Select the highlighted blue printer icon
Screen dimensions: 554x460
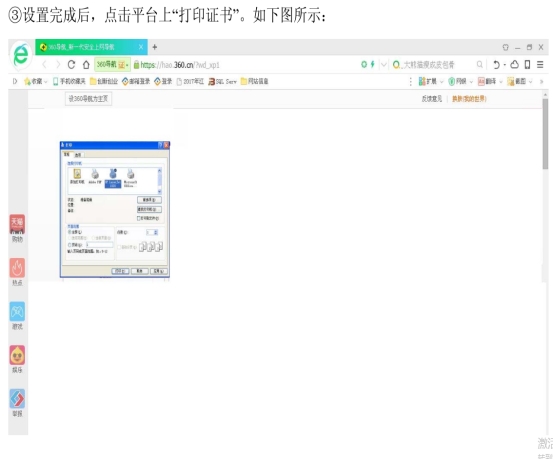click(x=113, y=178)
